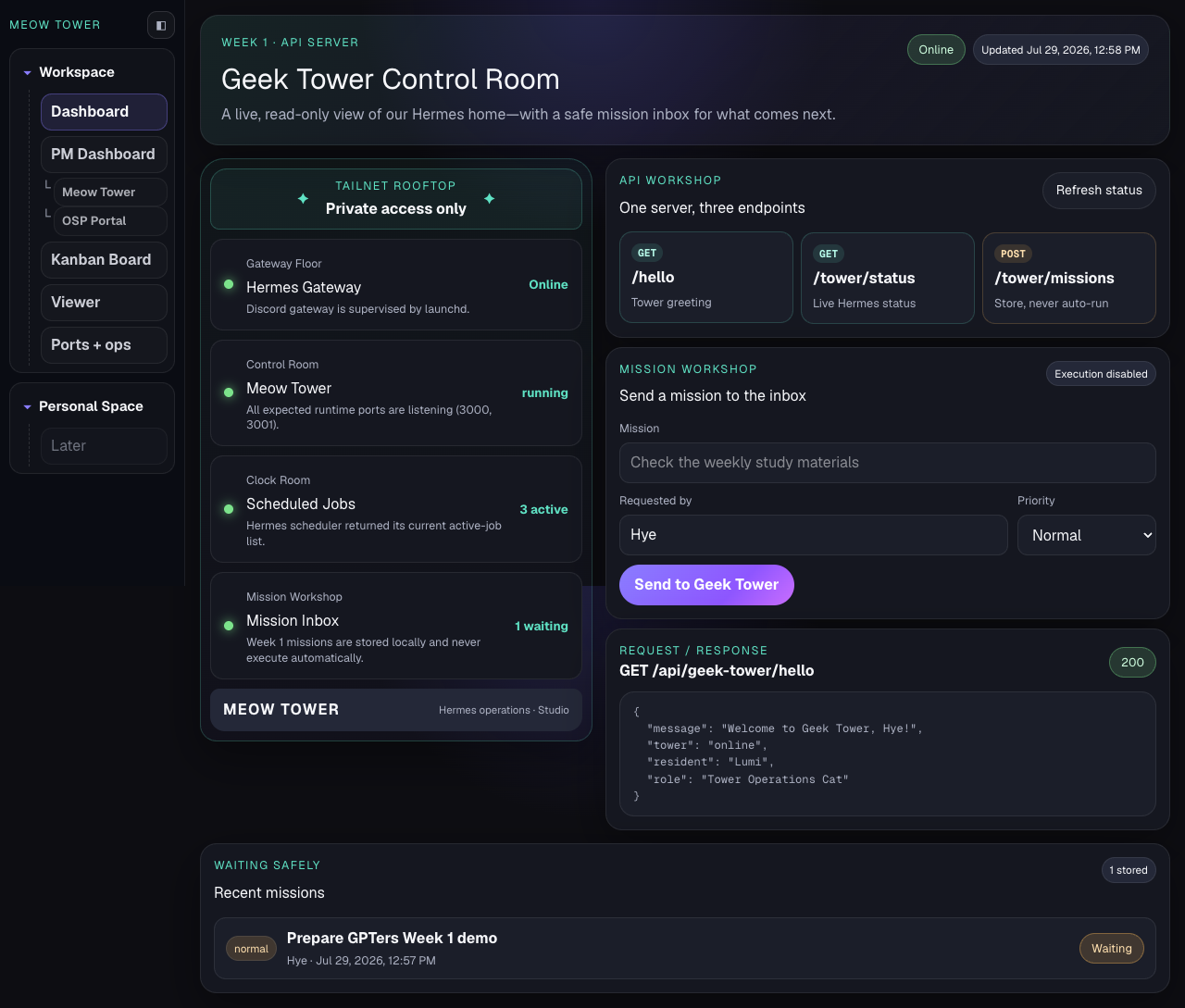Click the Requested by field containing Hye
This screenshot has height=1008, width=1185.
[x=814, y=535]
